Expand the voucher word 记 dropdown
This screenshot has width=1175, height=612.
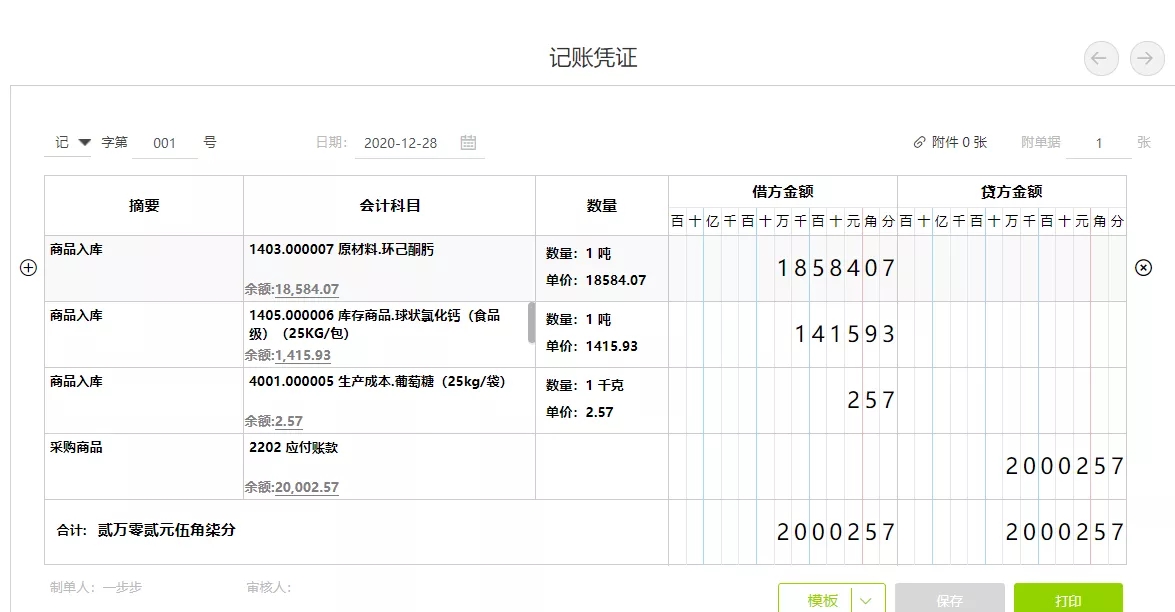click(x=85, y=142)
